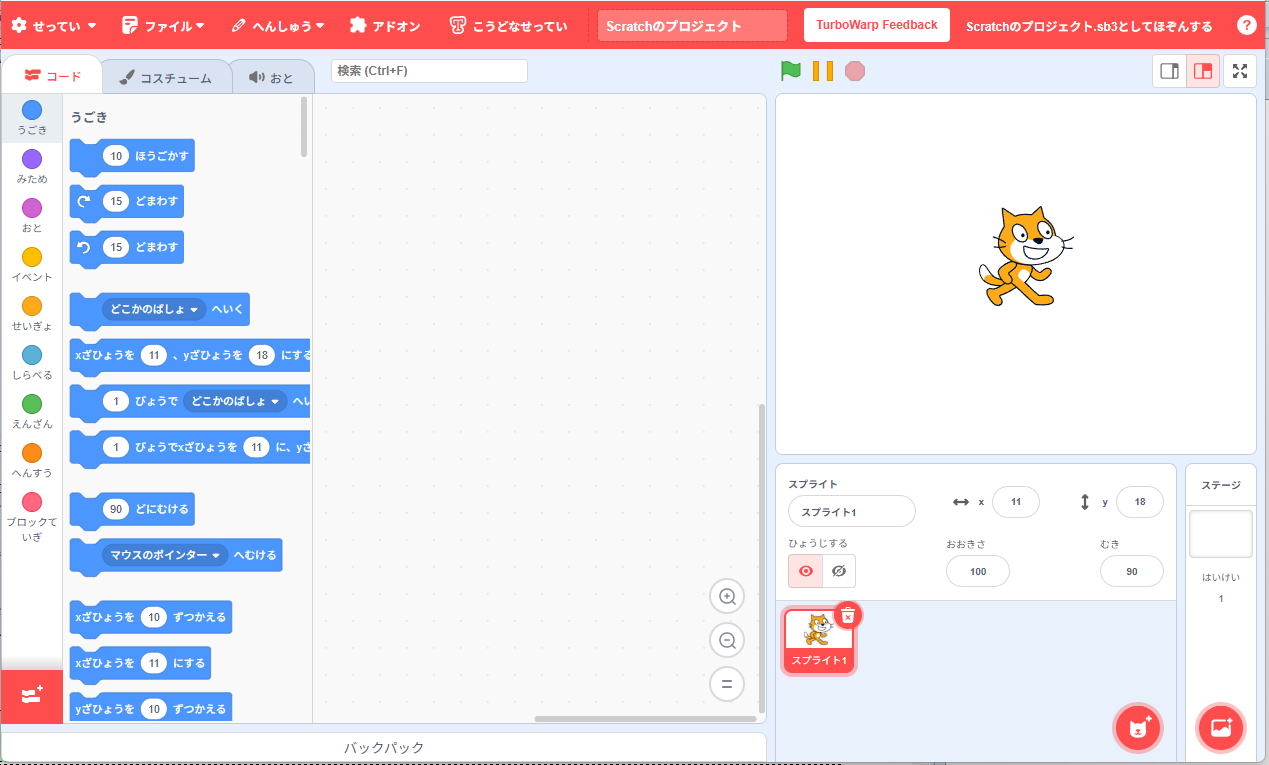Delete スプライト1 using the trash icon

pyautogui.click(x=847, y=615)
